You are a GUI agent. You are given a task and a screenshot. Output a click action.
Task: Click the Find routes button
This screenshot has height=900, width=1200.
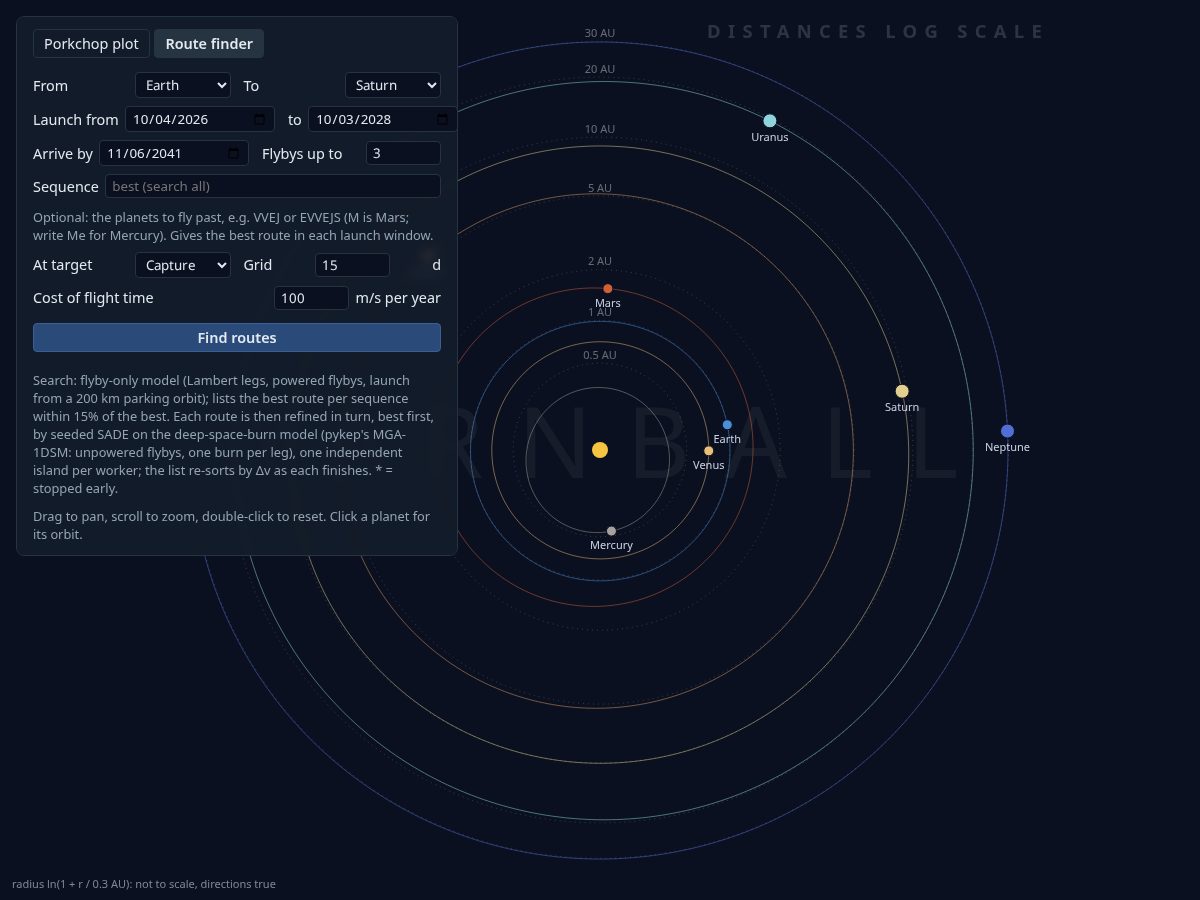point(237,338)
